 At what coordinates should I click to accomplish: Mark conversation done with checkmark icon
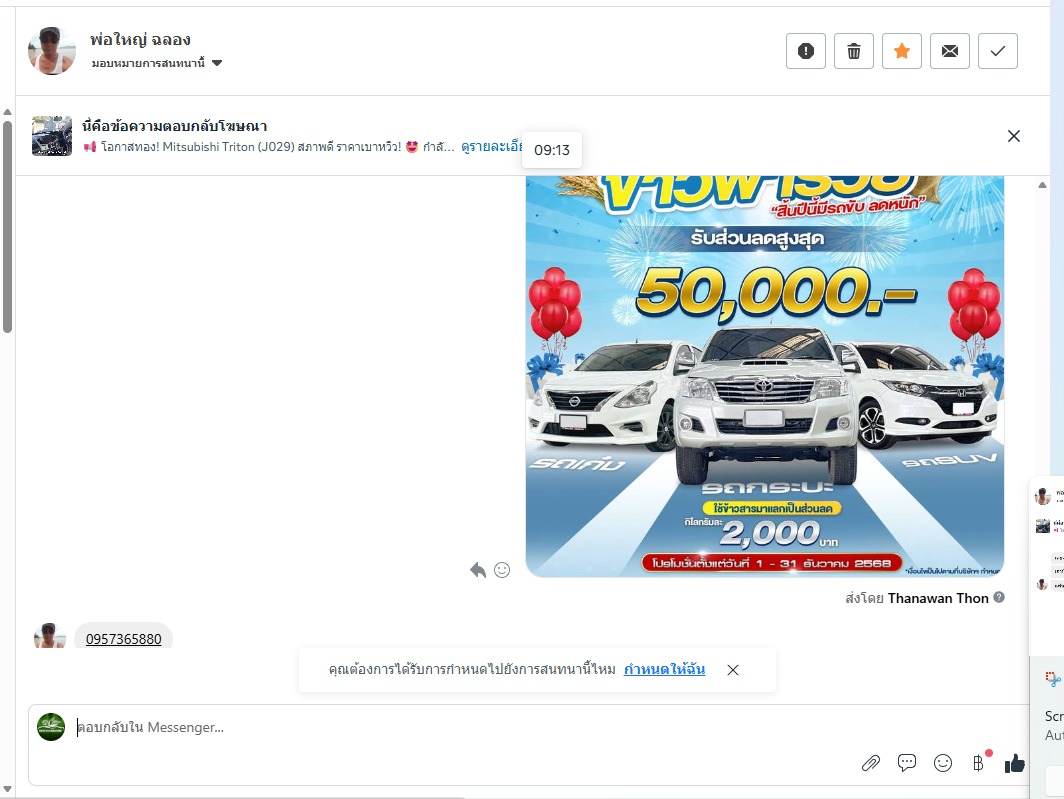pos(998,51)
